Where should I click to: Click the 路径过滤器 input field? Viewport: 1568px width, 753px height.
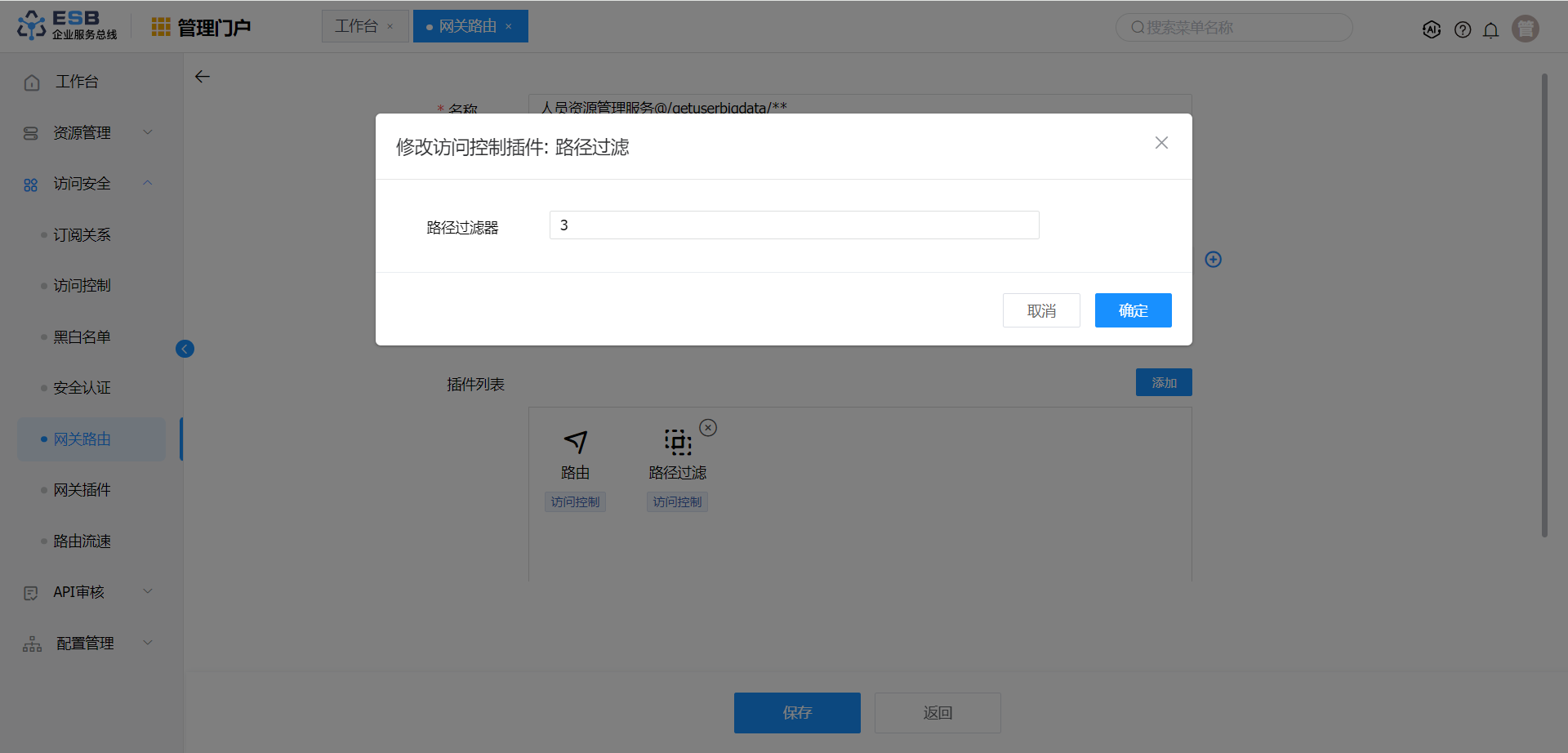coord(794,225)
